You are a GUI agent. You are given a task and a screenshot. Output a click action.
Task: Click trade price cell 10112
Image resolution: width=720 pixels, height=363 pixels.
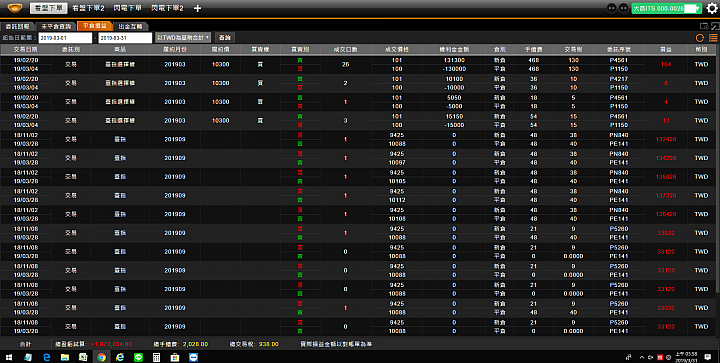click(x=397, y=200)
